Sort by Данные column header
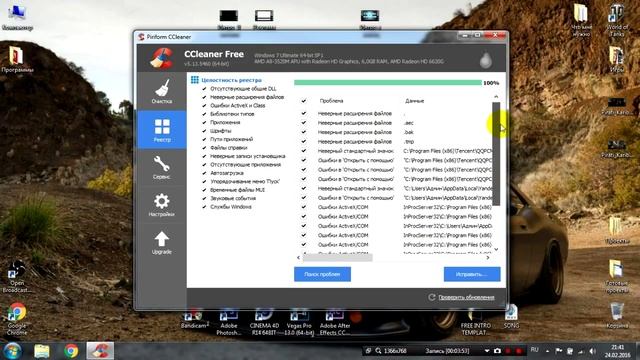The width and height of the screenshot is (640, 360). click(414, 101)
